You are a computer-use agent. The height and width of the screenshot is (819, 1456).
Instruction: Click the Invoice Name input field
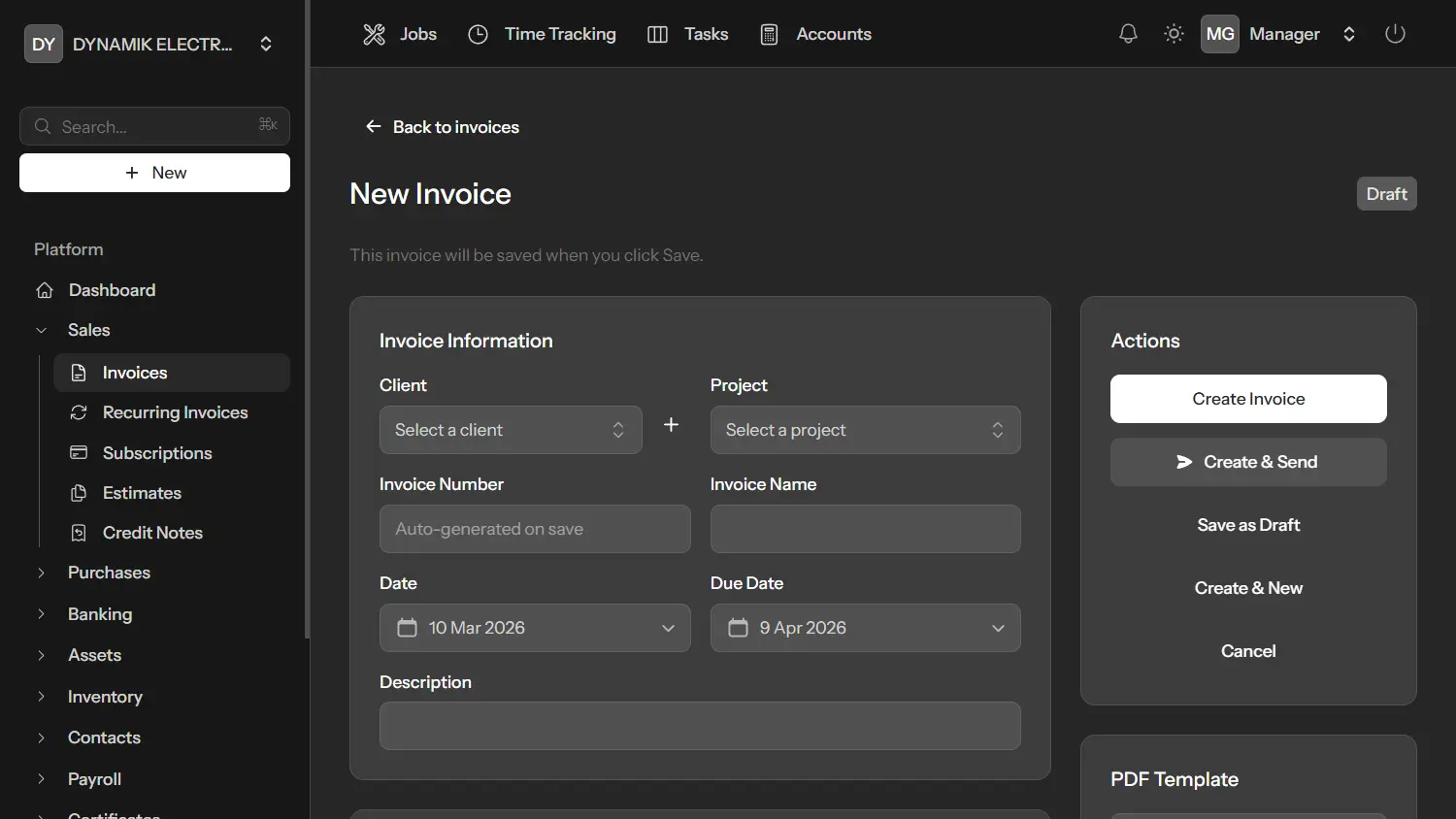click(x=866, y=529)
